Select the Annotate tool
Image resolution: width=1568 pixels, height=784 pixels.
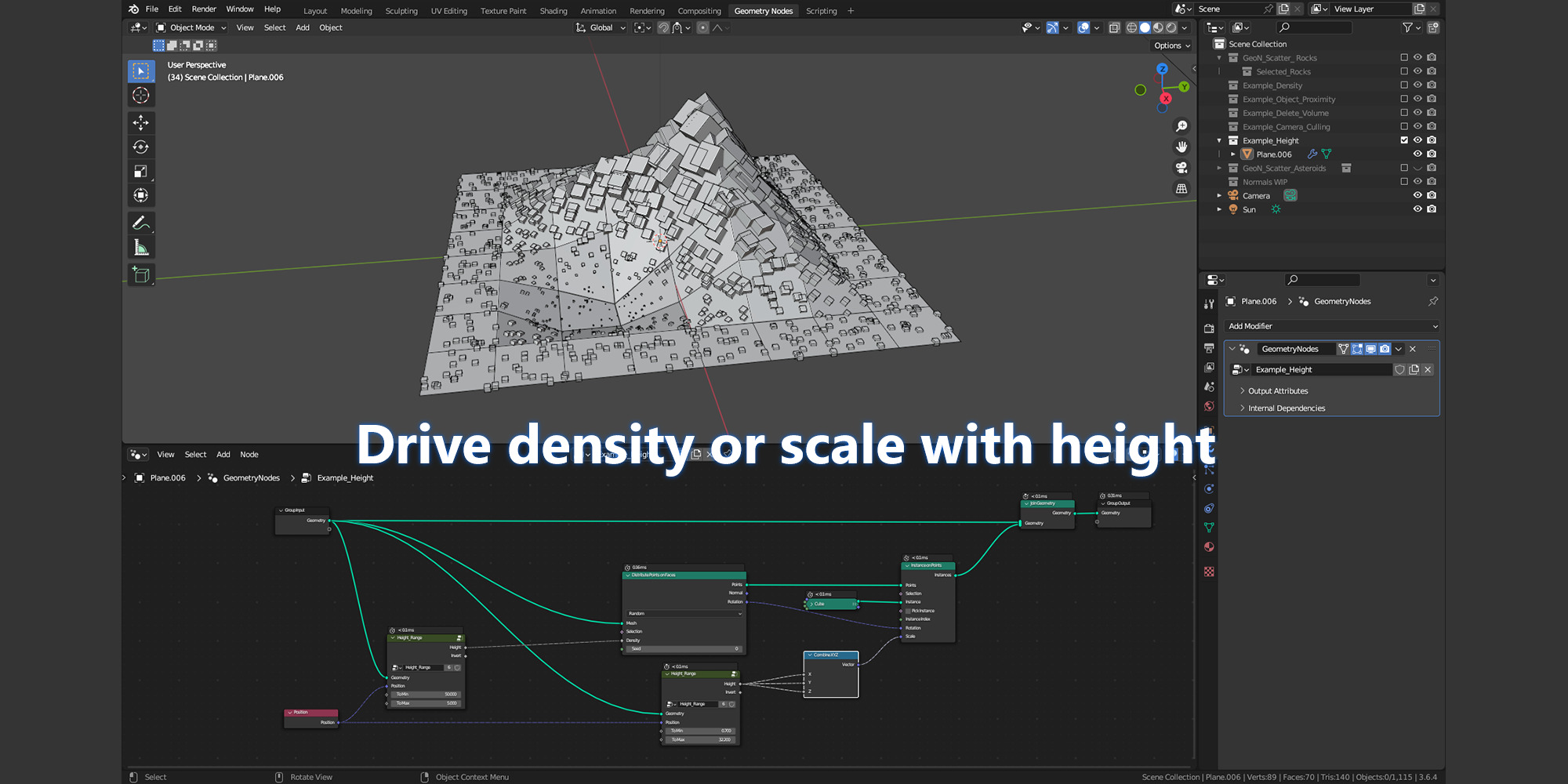(x=141, y=223)
